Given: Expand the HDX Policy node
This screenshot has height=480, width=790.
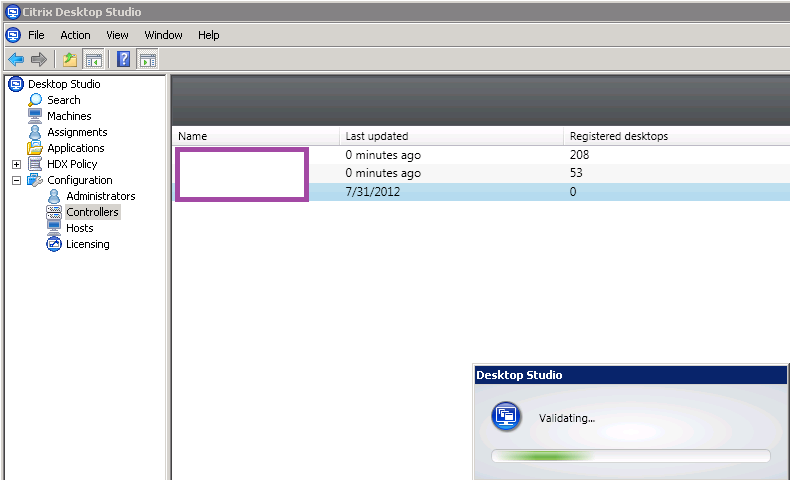Looking at the screenshot, I should [x=16, y=164].
